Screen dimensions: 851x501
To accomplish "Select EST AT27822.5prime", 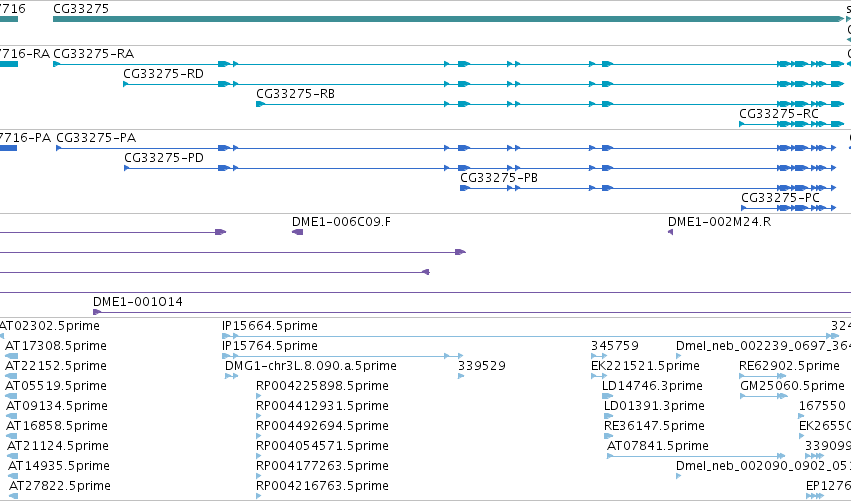I will (60, 486).
